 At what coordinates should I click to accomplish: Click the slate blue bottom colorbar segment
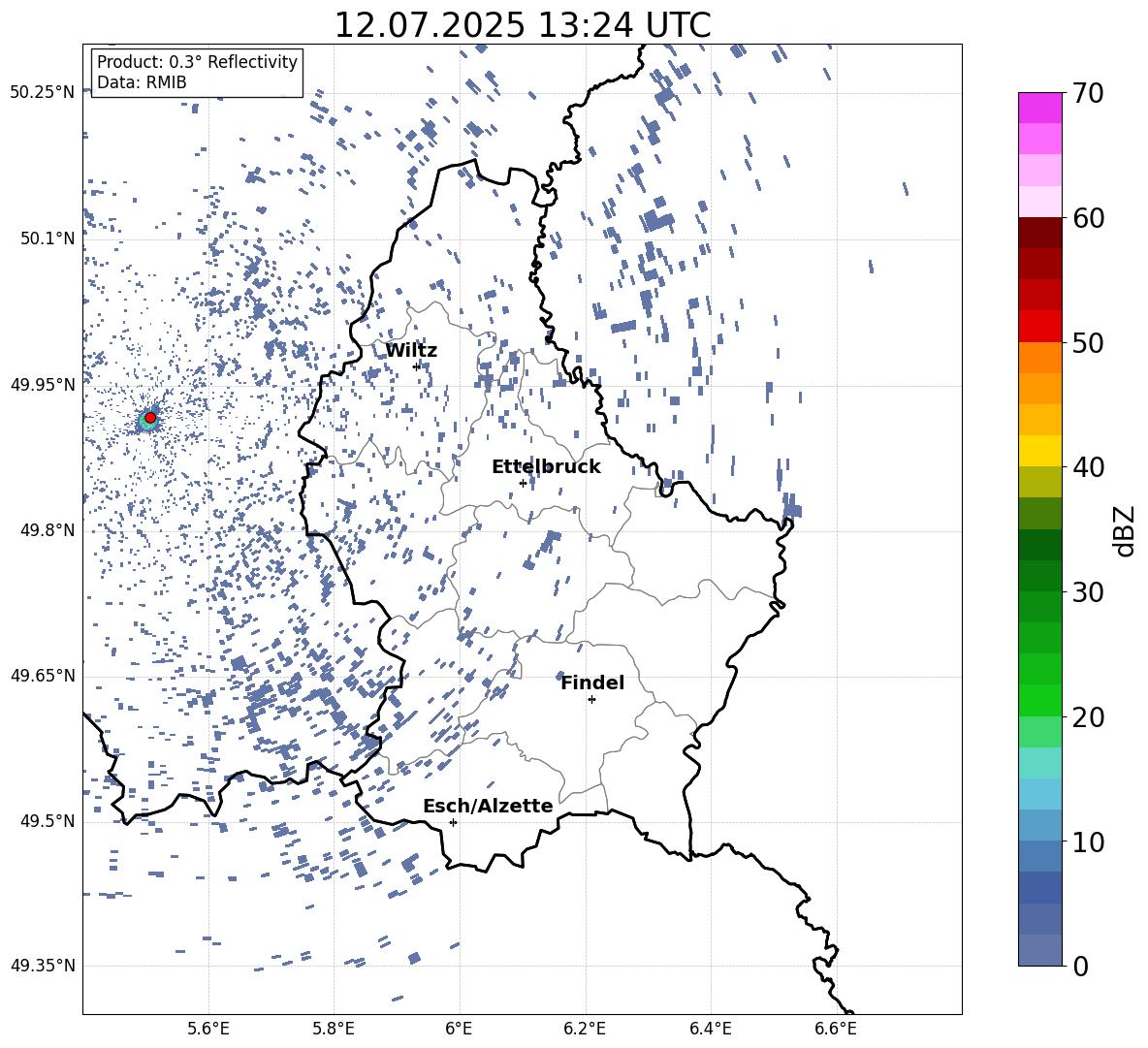pyautogui.click(x=1039, y=950)
